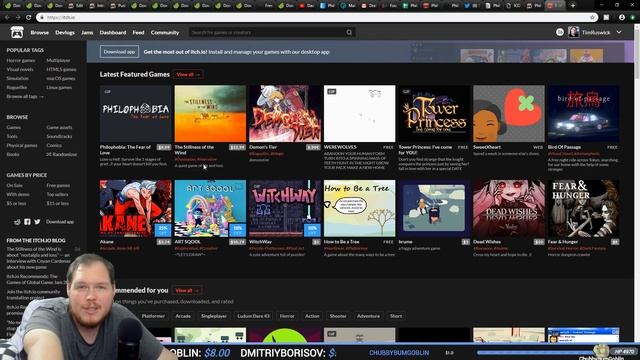The width and height of the screenshot is (640, 360).
Task: Open the WitchWay game thumbnail
Action: coord(285,208)
